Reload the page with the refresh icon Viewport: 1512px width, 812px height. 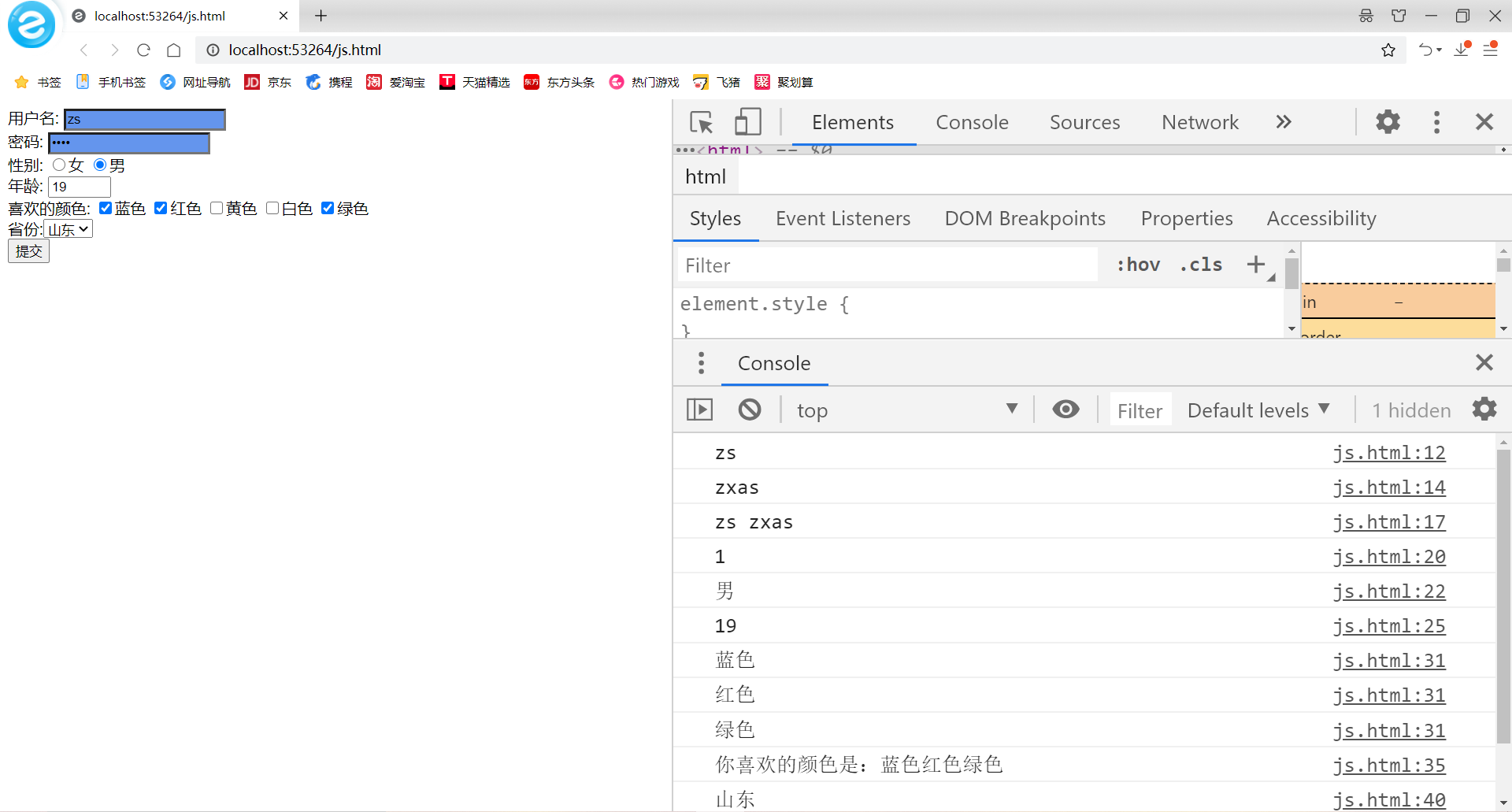pos(143,50)
